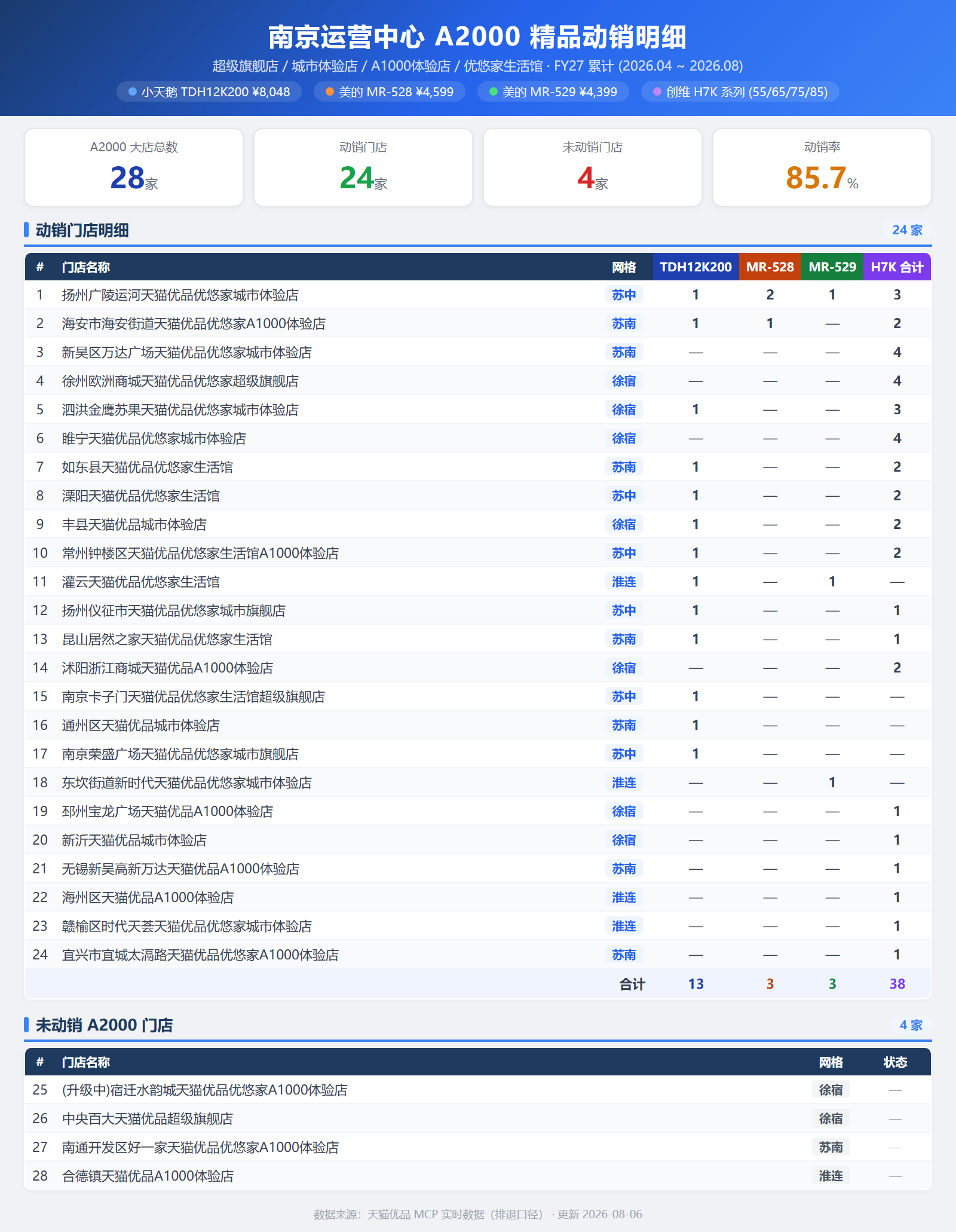Select row 昆山居然之家天猫优品优悠家生活馆
This screenshot has height=1232, width=956.
point(478,639)
